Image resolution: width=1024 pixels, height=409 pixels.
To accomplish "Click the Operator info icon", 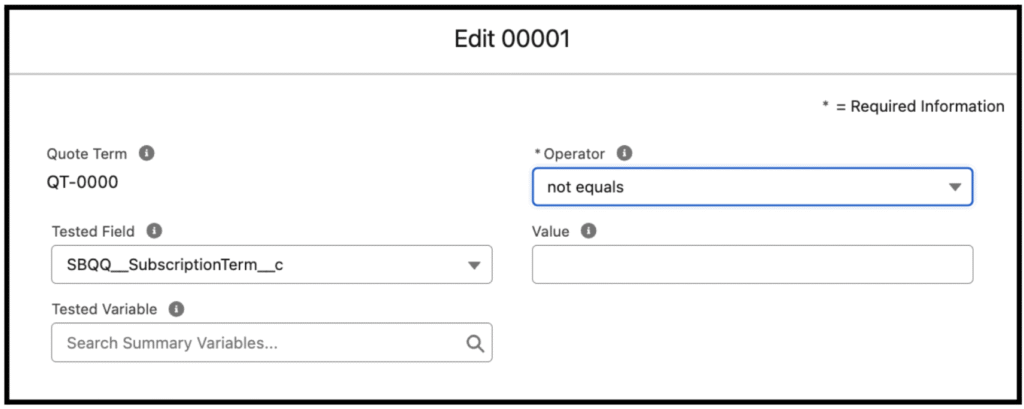I will tap(625, 154).
